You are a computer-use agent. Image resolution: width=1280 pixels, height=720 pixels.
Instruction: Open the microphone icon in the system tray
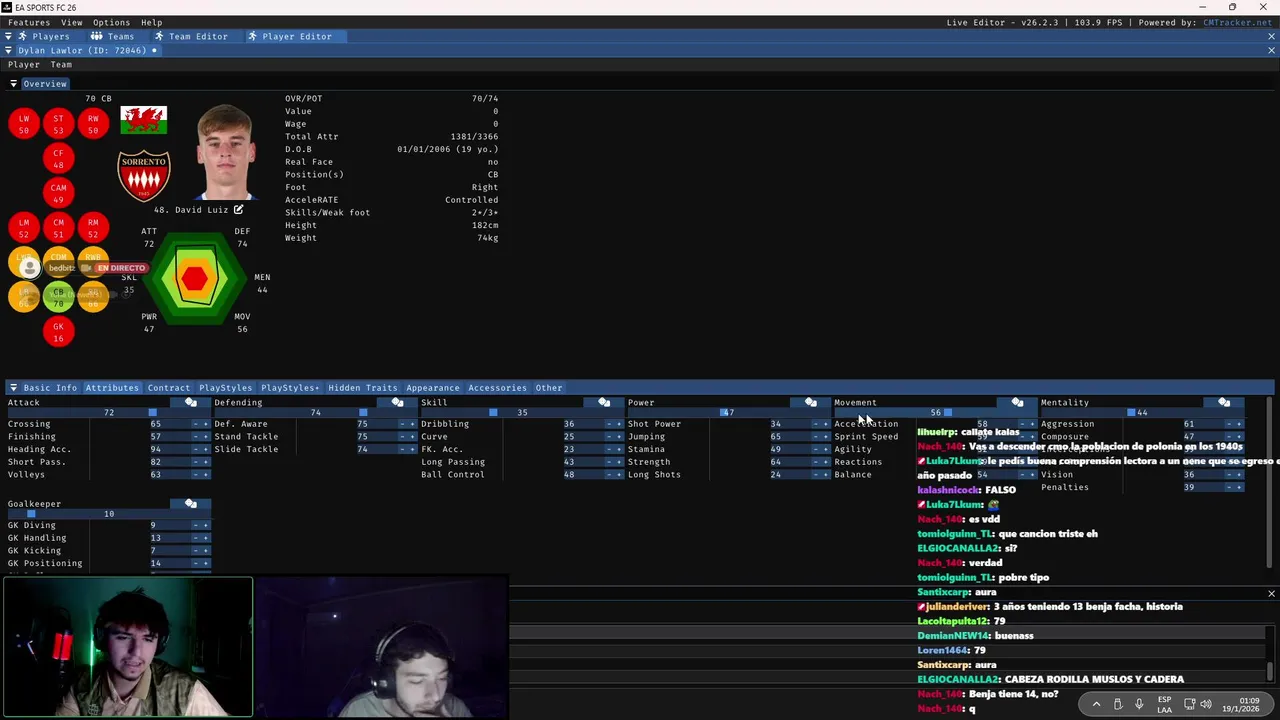pos(1139,704)
